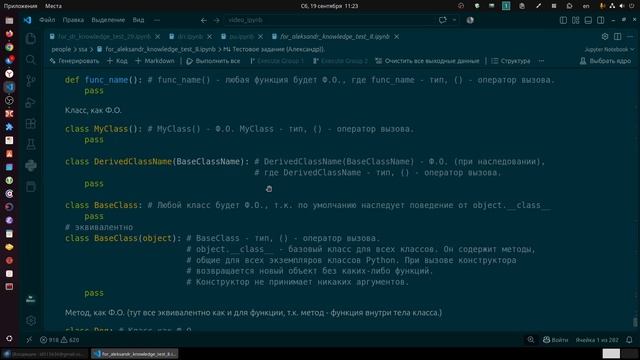The image size is (640, 360).
Task: Open the Python view in activity bar
Action: pyautogui.click(x=31, y=165)
